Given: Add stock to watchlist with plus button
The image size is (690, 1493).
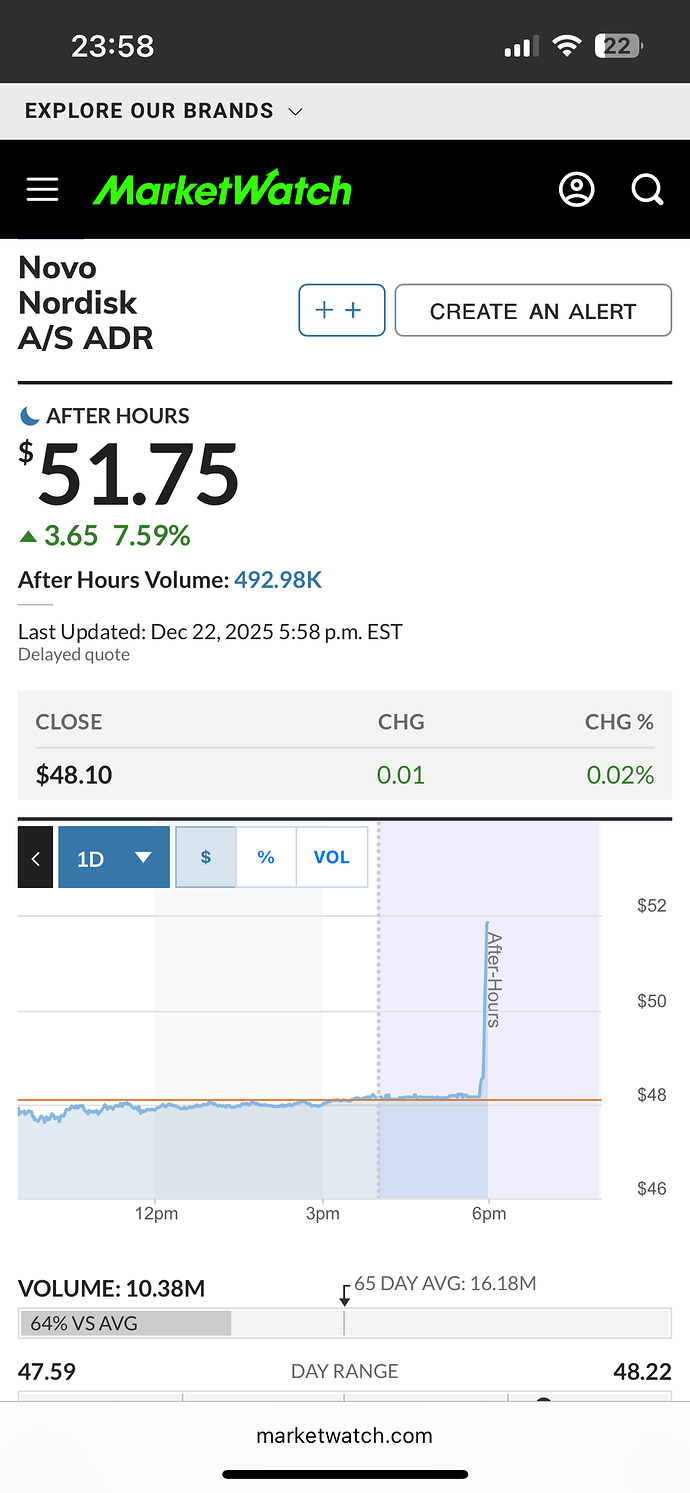Looking at the screenshot, I should 341,310.
